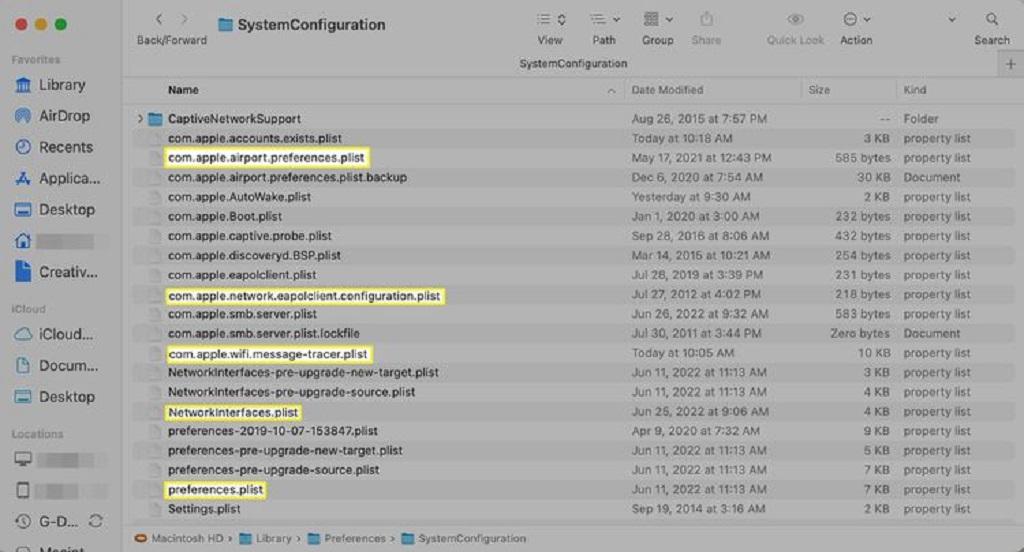The width and height of the screenshot is (1024, 552).
Task: Select com.apple.Boot.plist
Action: click(225, 216)
